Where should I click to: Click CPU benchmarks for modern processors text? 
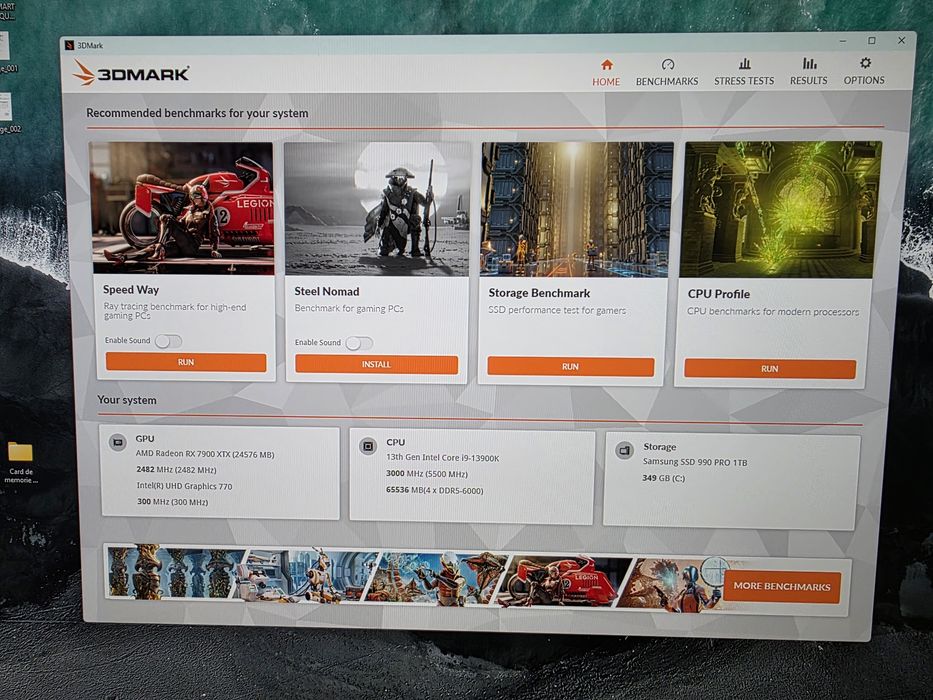[773, 311]
